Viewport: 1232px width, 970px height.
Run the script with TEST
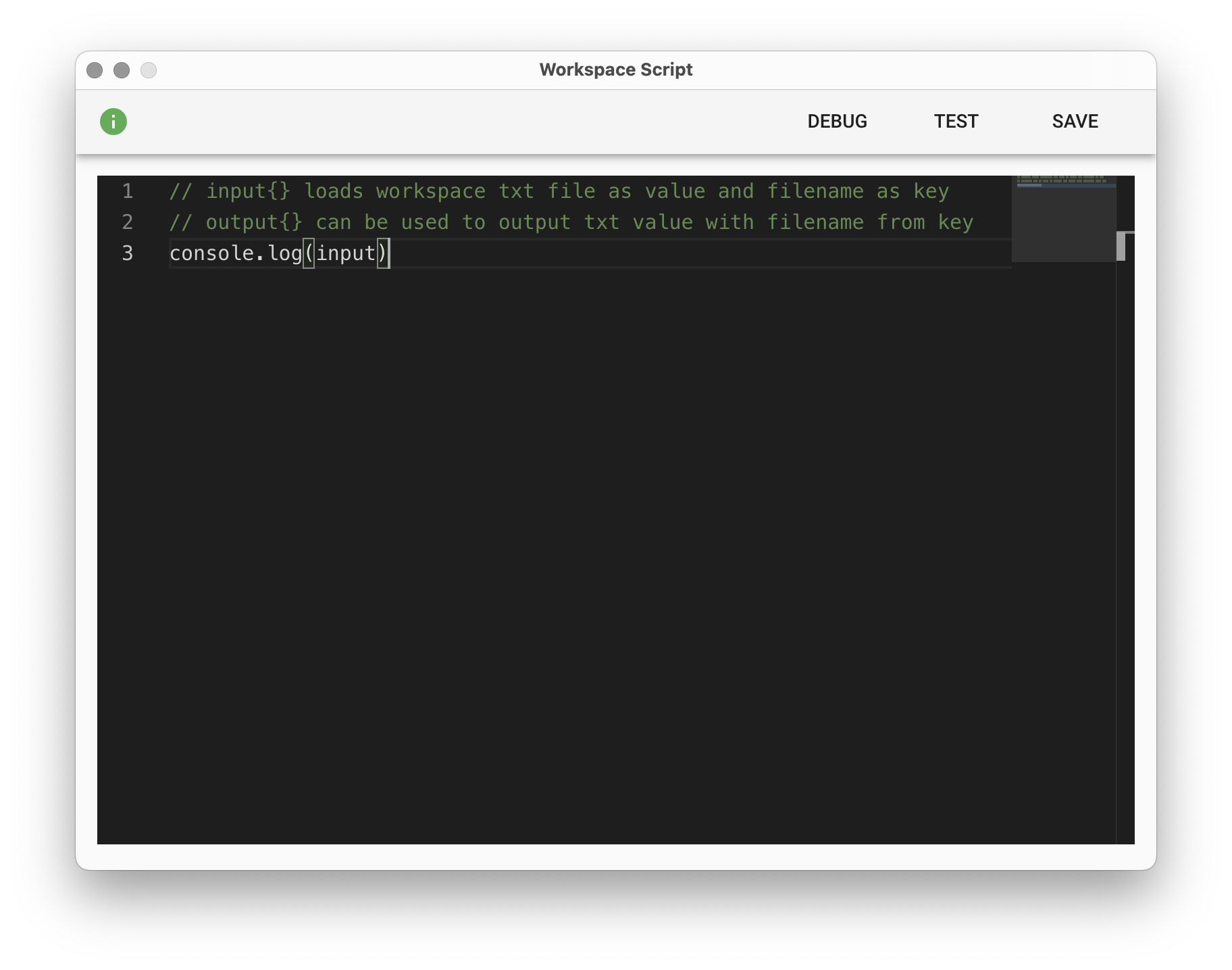[x=956, y=122]
